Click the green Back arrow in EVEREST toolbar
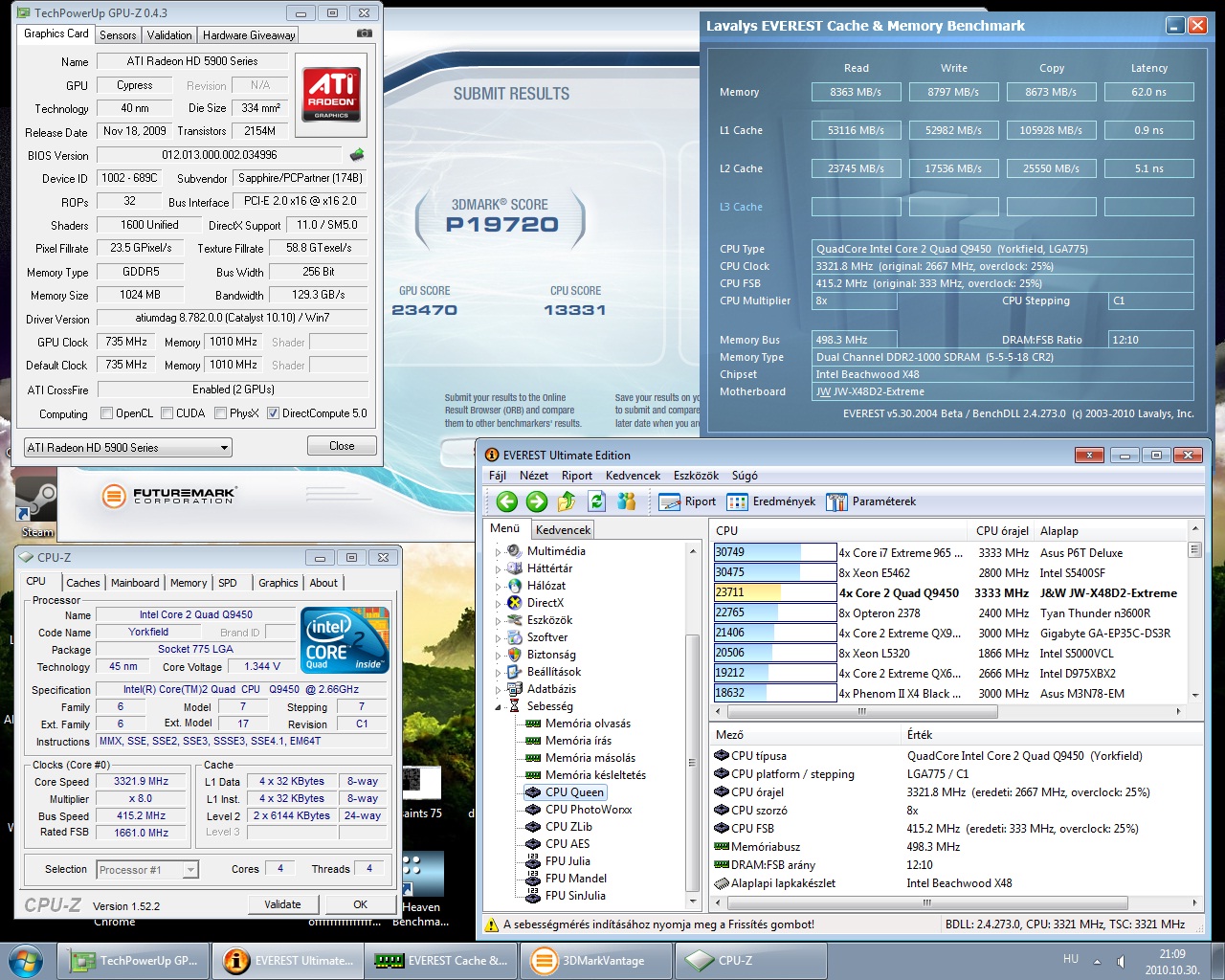Screen dimensions: 1225x980 507,501
